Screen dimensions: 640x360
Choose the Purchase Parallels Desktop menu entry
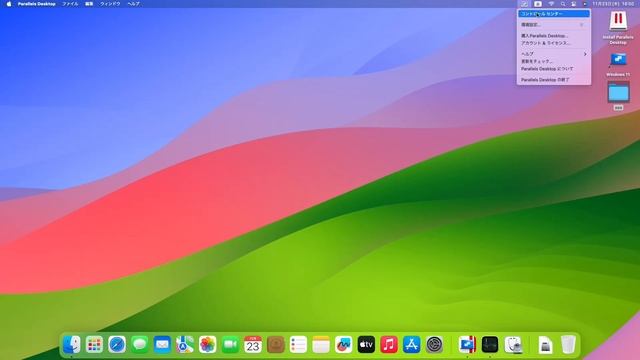(x=554, y=36)
